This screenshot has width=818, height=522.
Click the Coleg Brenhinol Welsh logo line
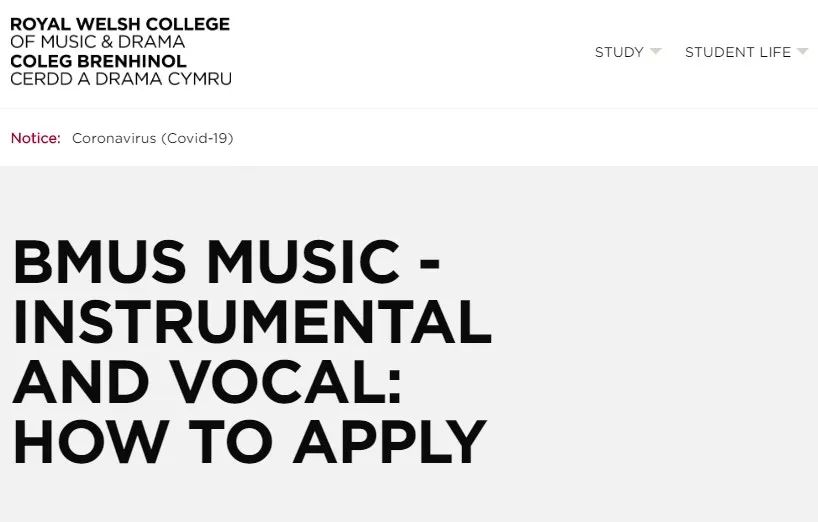click(x=98, y=61)
